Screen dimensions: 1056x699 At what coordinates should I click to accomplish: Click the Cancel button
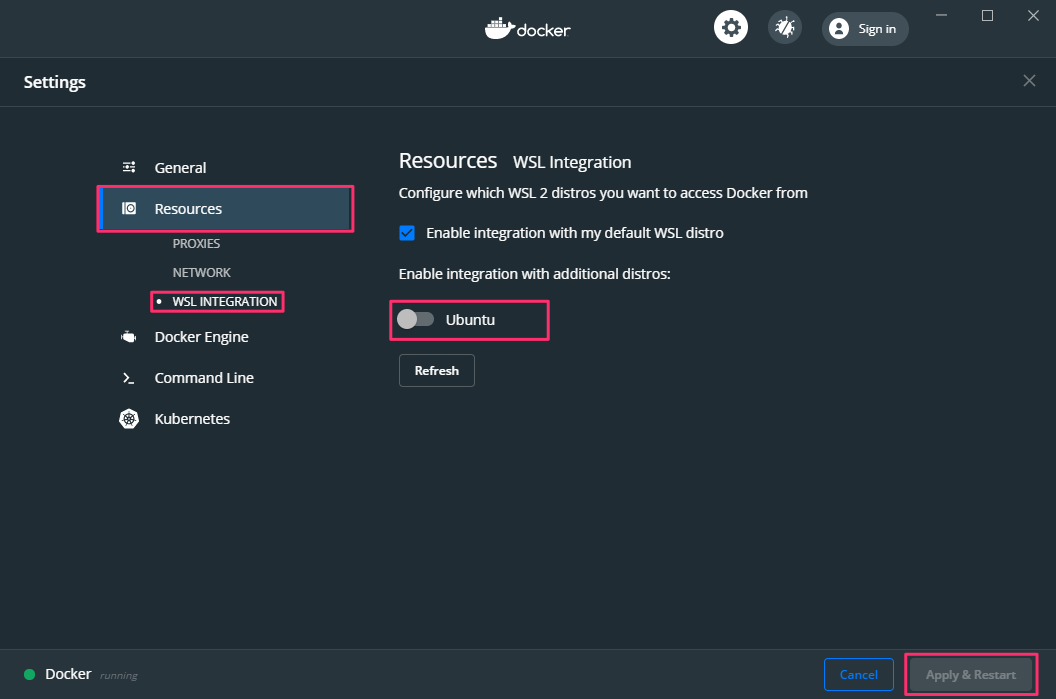click(858, 674)
